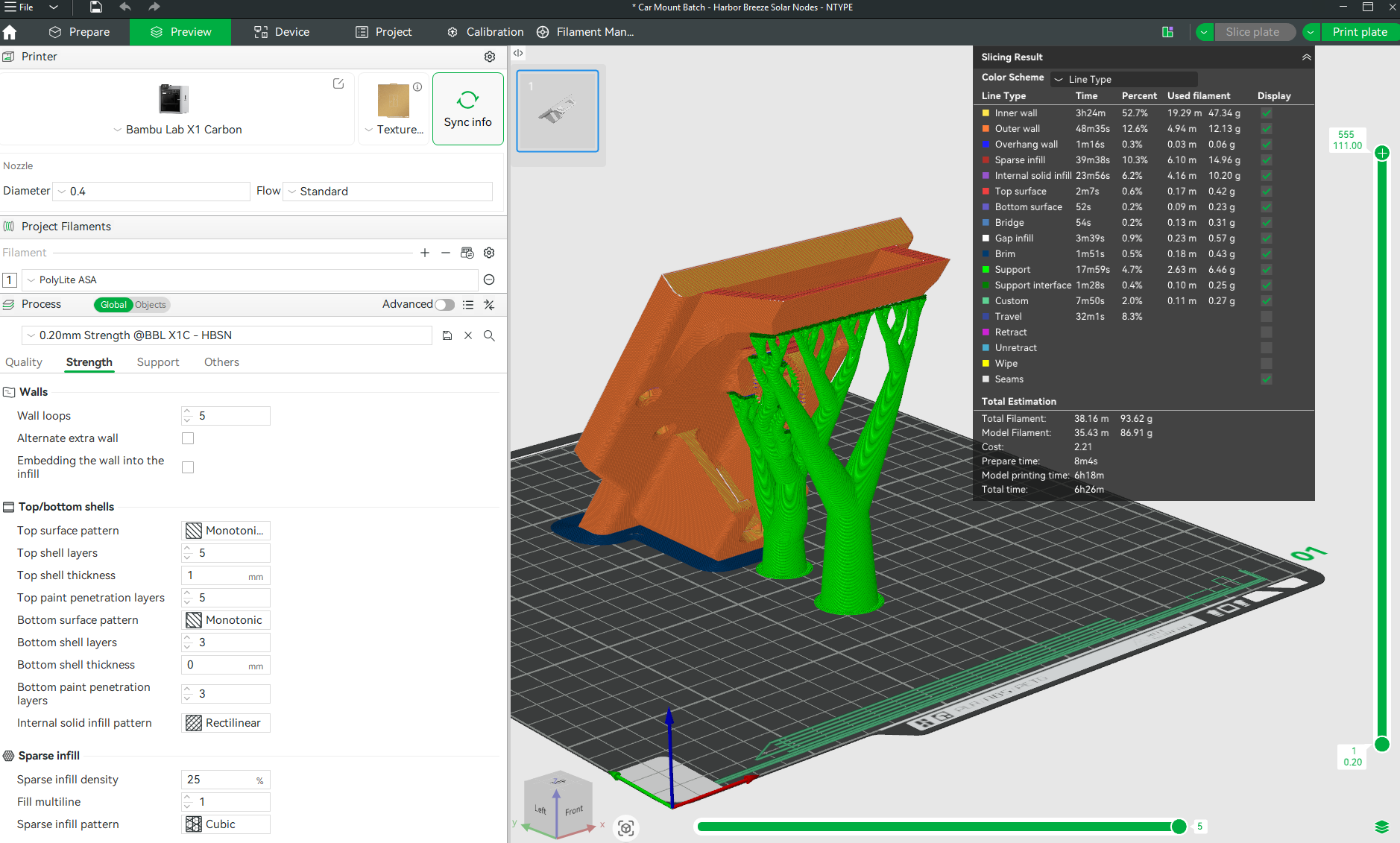
Task: Open the 0.20mm Strength process preset dropdown
Action: tap(227, 335)
